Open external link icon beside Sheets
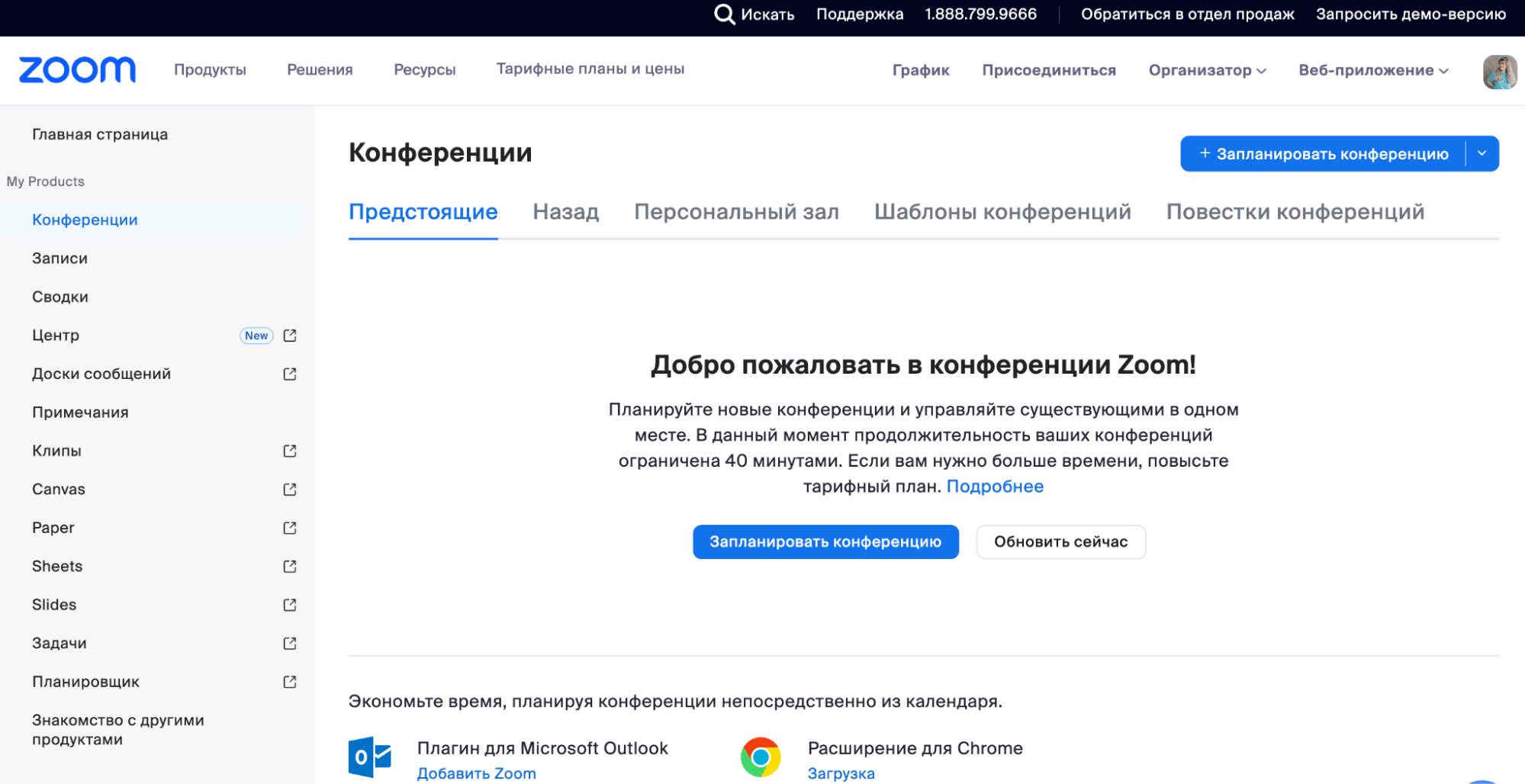1525x784 pixels. (290, 566)
